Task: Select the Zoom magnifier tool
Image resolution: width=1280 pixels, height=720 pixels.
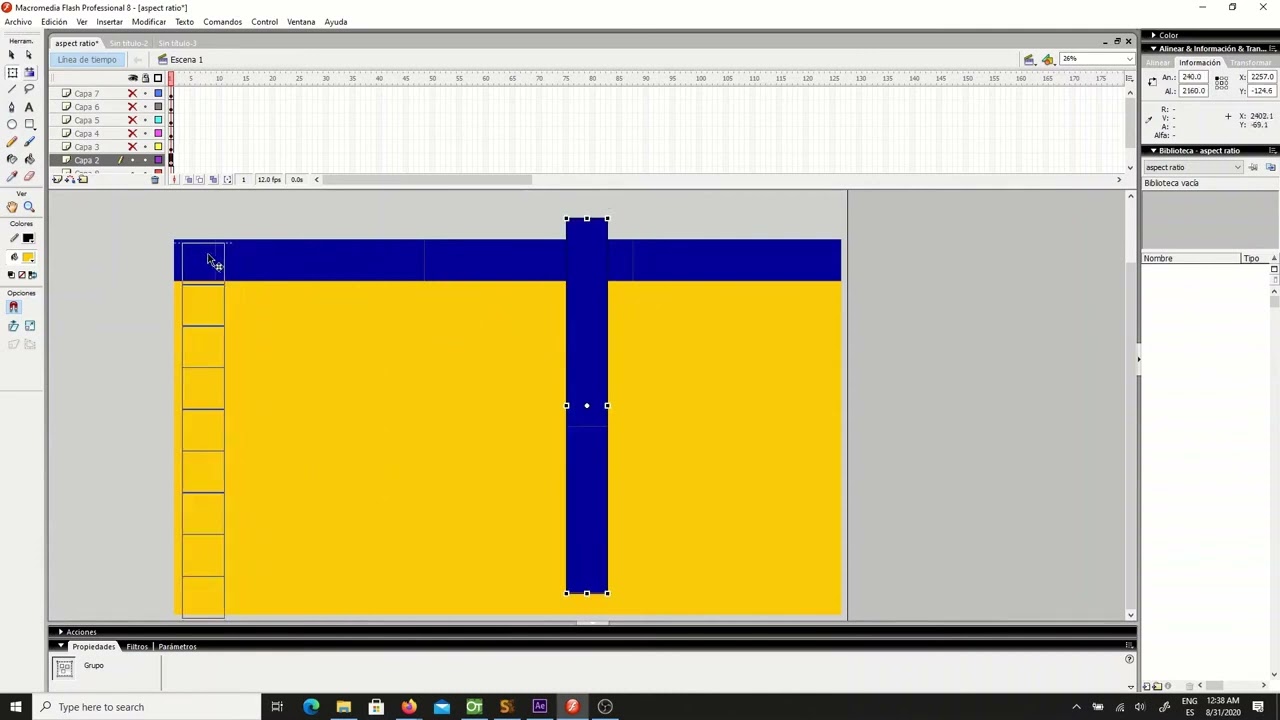Action: (29, 207)
